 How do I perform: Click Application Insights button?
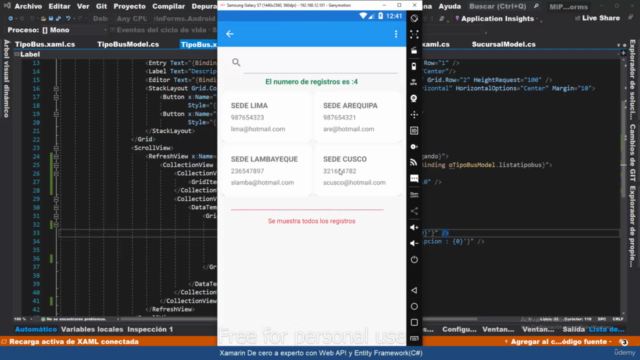494,18
